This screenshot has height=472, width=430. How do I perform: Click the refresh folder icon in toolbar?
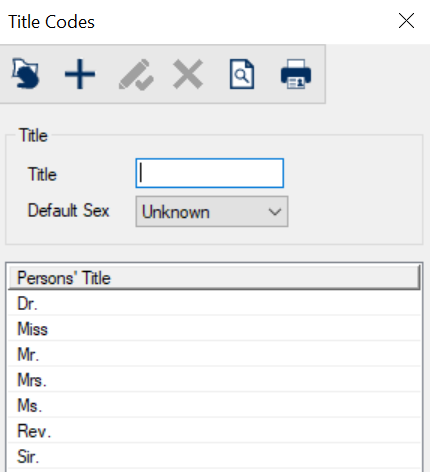pos(26,74)
